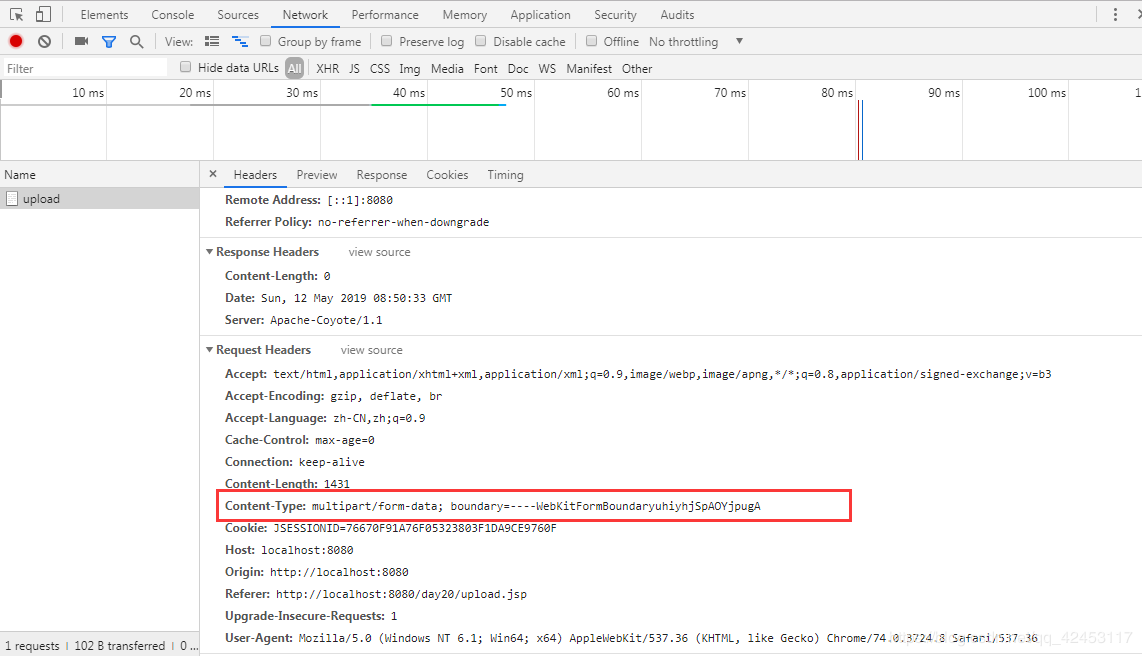The width and height of the screenshot is (1142, 656).
Task: Show the Response detail tab
Action: pos(382,175)
